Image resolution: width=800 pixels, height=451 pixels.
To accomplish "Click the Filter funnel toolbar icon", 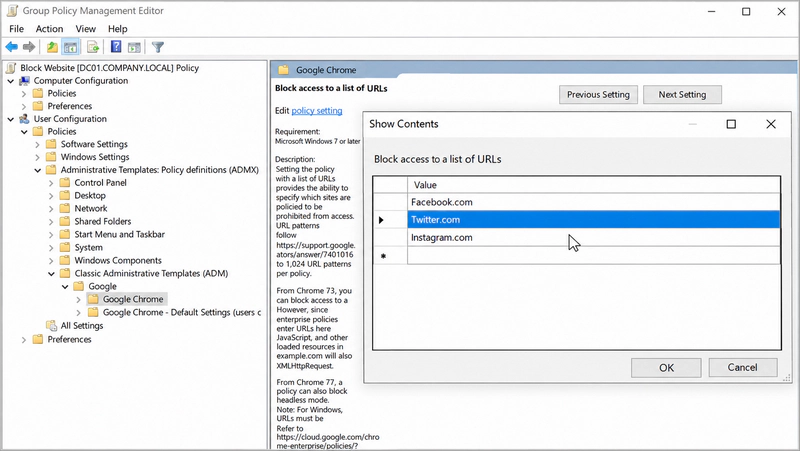I will (158, 47).
